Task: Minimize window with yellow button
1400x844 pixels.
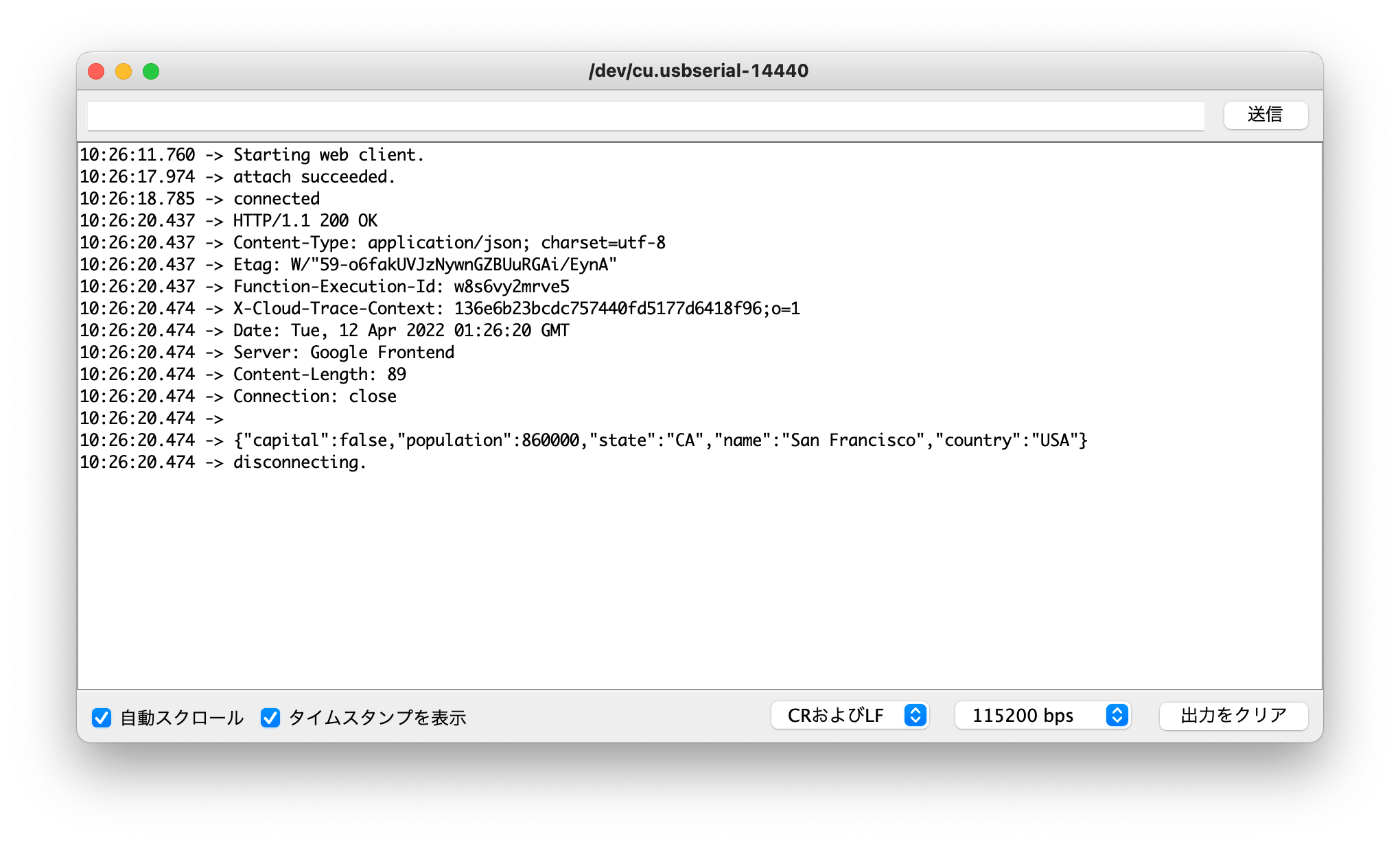Action: [124, 71]
